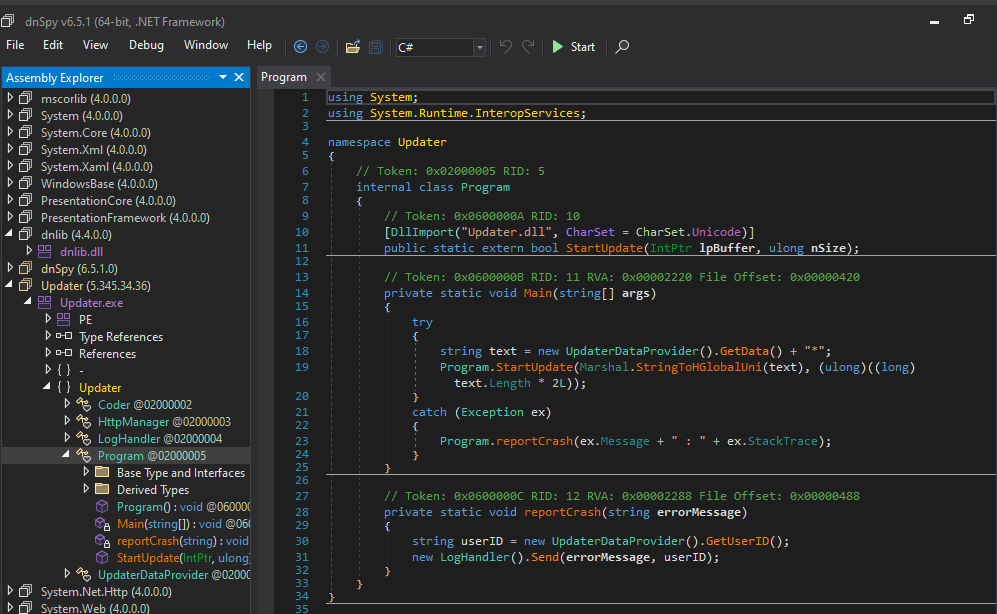997x614 pixels.
Task: Open Assembly Explorer window options arrow
Action: [x=223, y=77]
